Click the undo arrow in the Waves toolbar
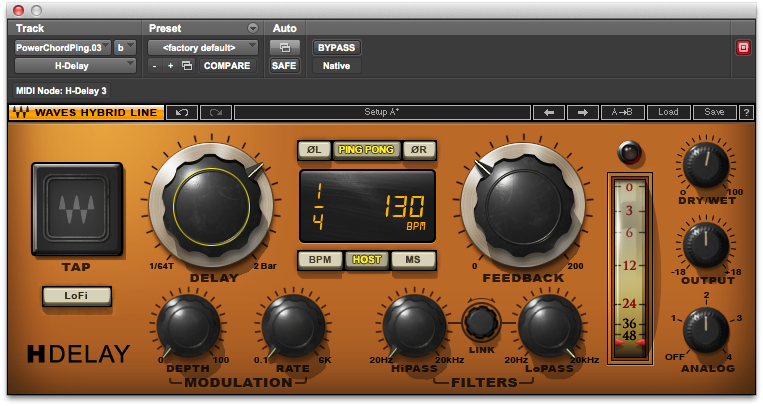Image resolution: width=763 pixels, height=406 pixels. [x=182, y=112]
